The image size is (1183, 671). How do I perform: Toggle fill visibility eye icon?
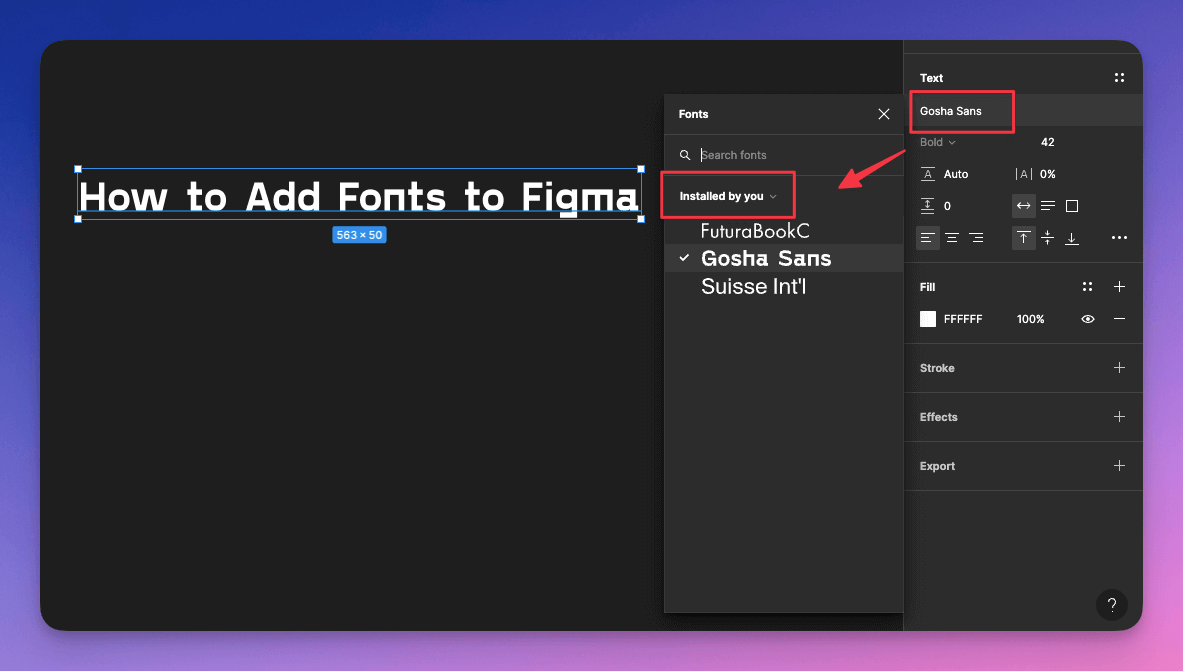point(1087,319)
